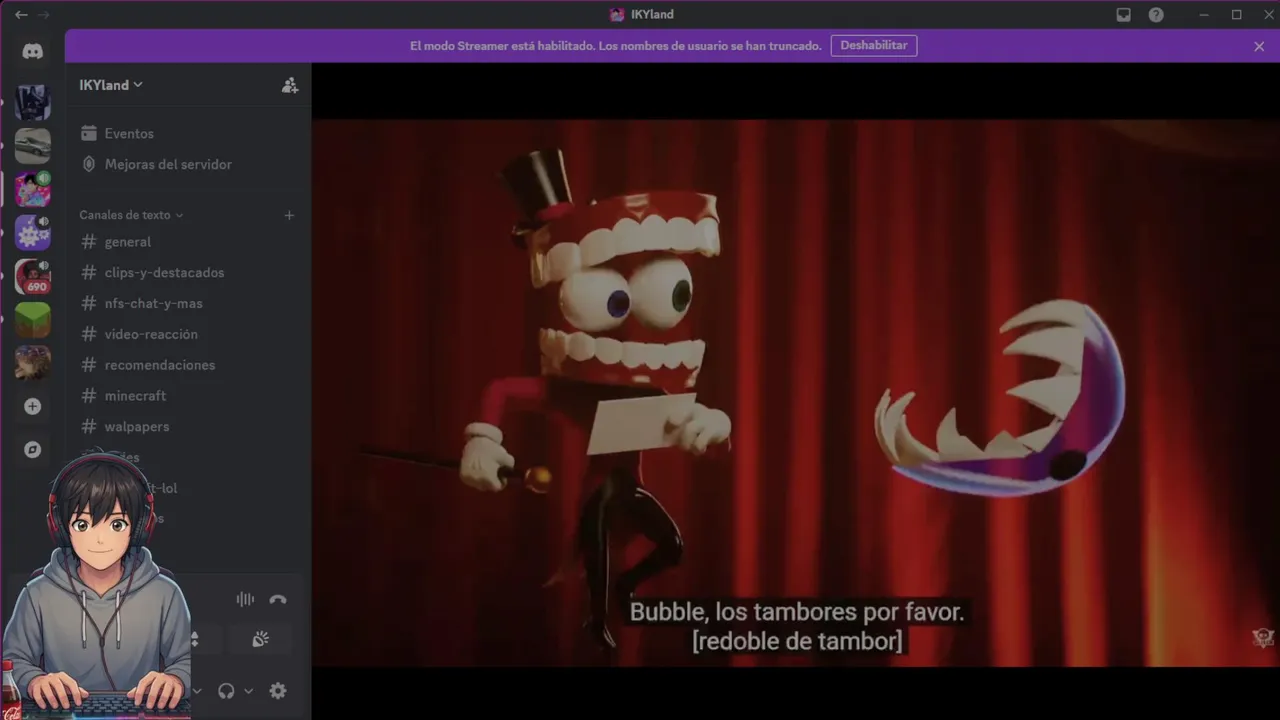Image resolution: width=1280 pixels, height=720 pixels.
Task: Open the noise suppression waveform icon
Action: coord(245,599)
